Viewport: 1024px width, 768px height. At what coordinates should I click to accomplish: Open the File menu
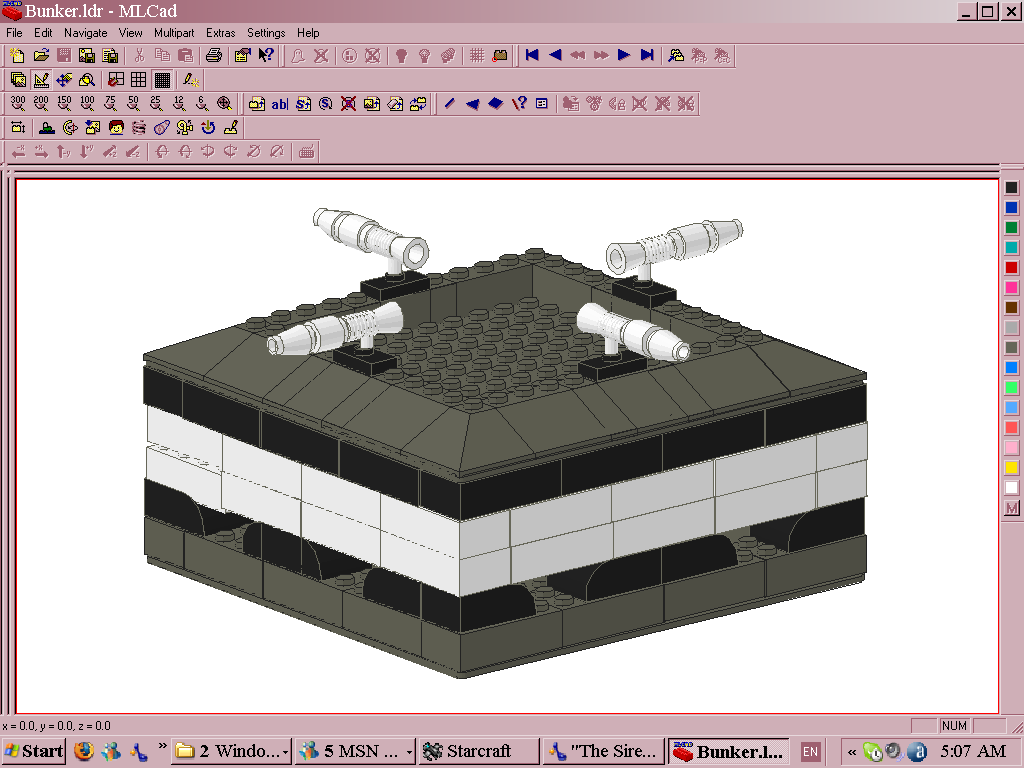pyautogui.click(x=14, y=33)
